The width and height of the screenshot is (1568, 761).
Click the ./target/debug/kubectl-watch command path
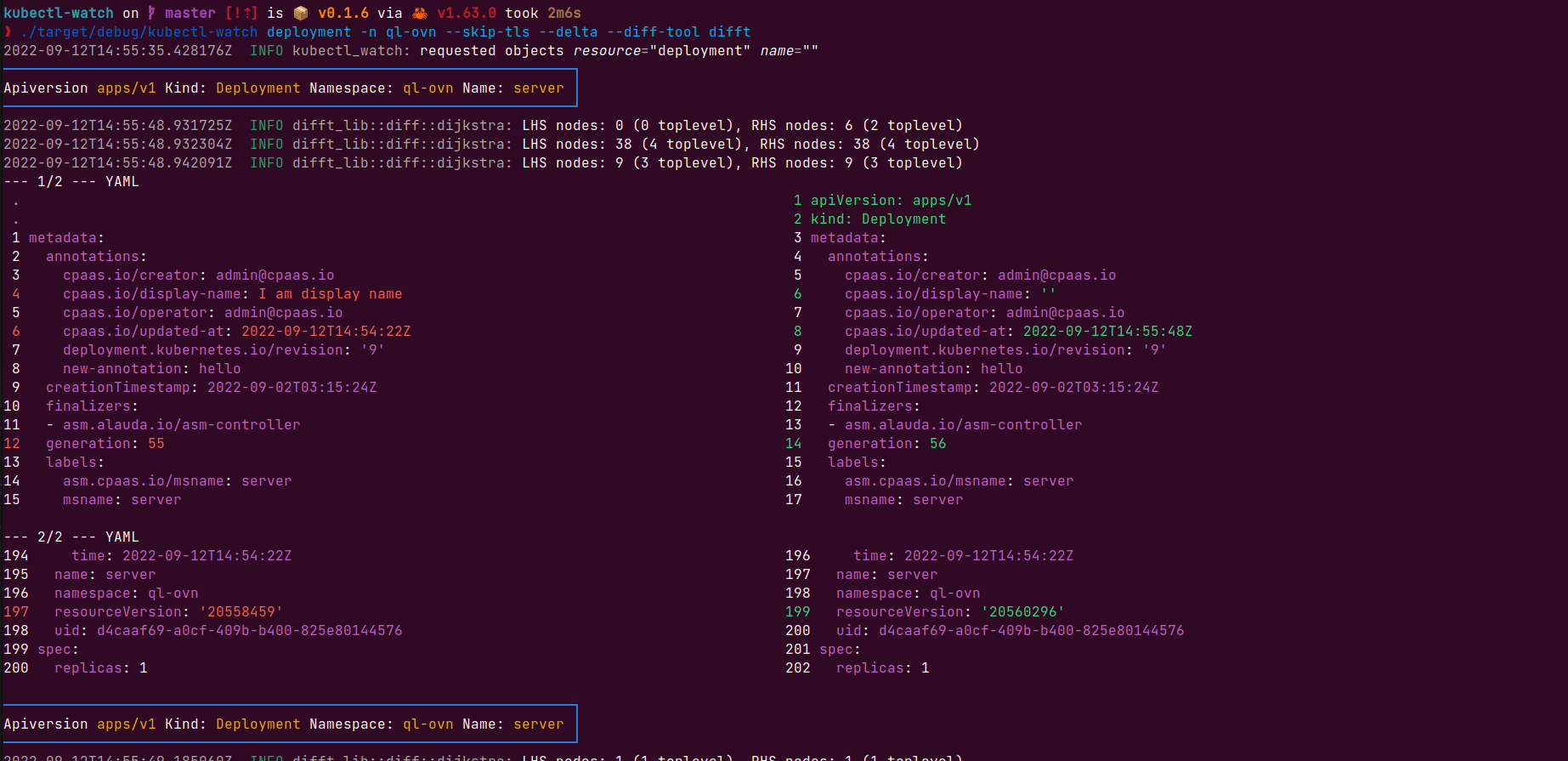click(139, 31)
